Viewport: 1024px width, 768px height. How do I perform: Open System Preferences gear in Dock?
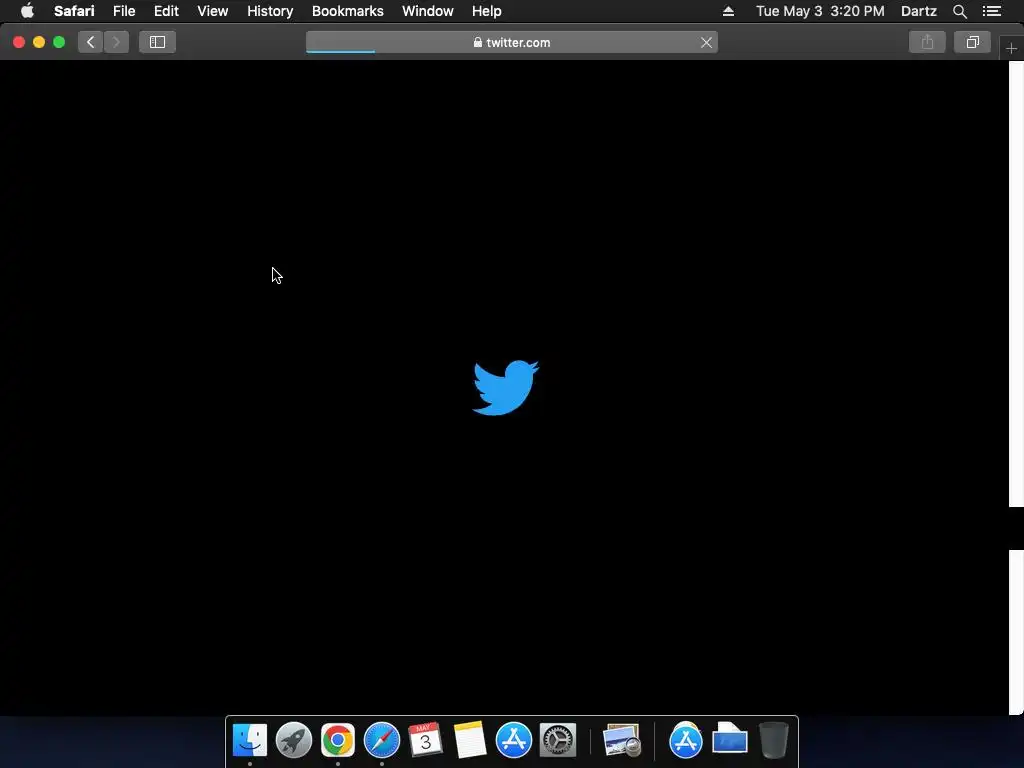(558, 740)
